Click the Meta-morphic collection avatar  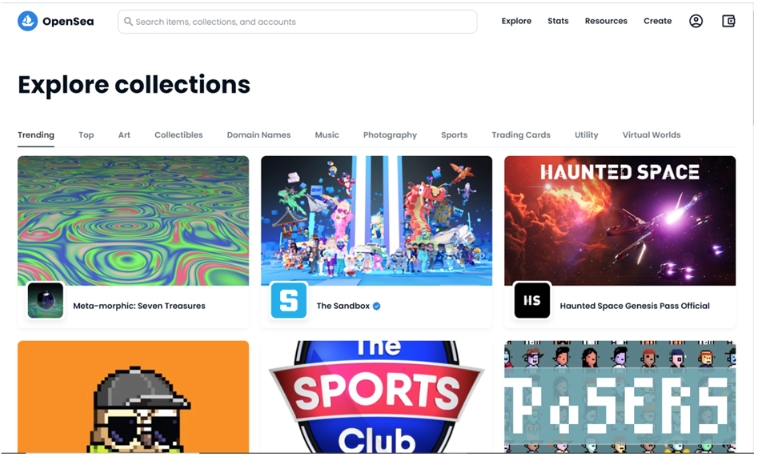(45, 300)
